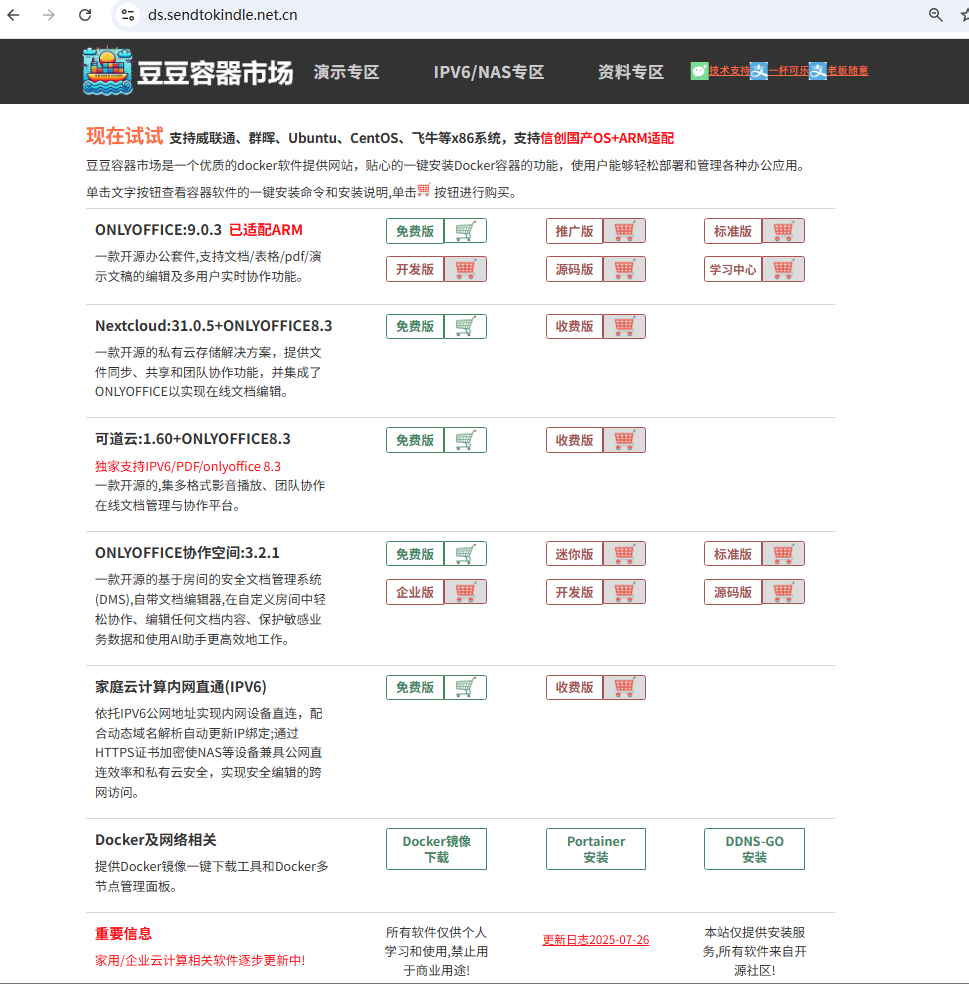The height and width of the screenshot is (984, 969).
Task: Click 家庭云计算 row 免费版 button
Action: (415, 687)
